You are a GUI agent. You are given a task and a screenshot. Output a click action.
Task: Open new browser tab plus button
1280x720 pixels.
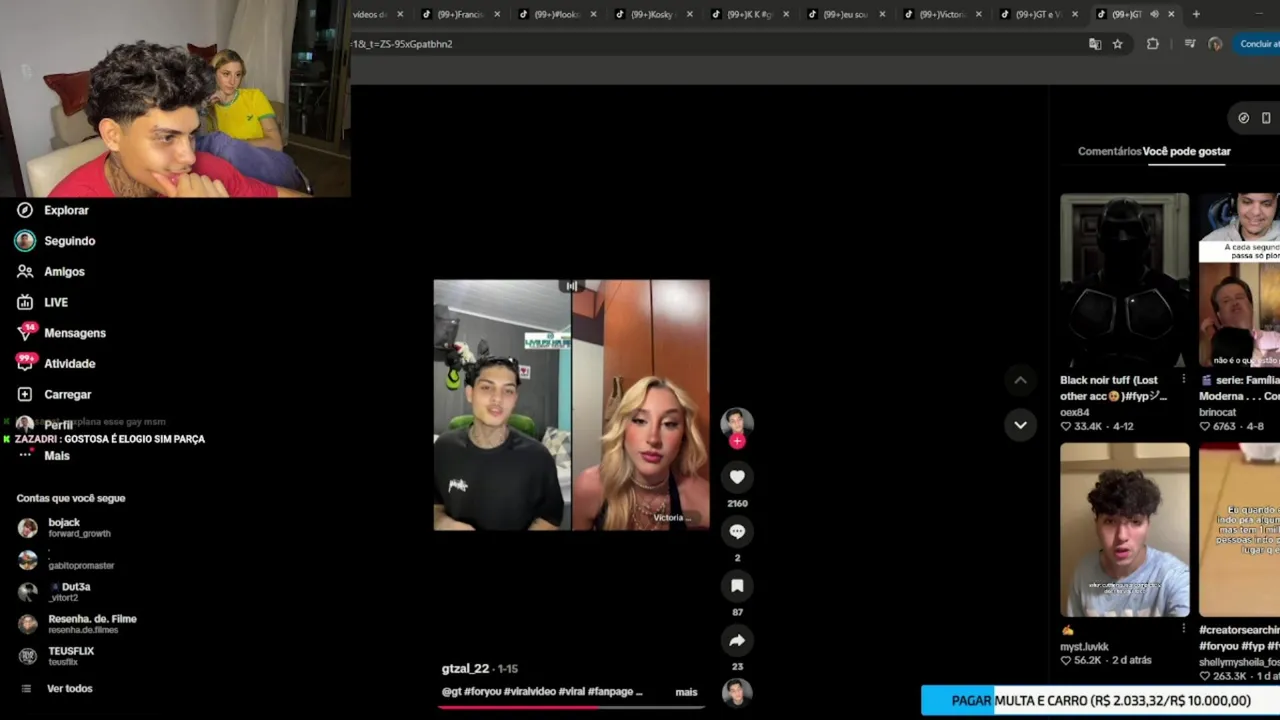[1196, 14]
